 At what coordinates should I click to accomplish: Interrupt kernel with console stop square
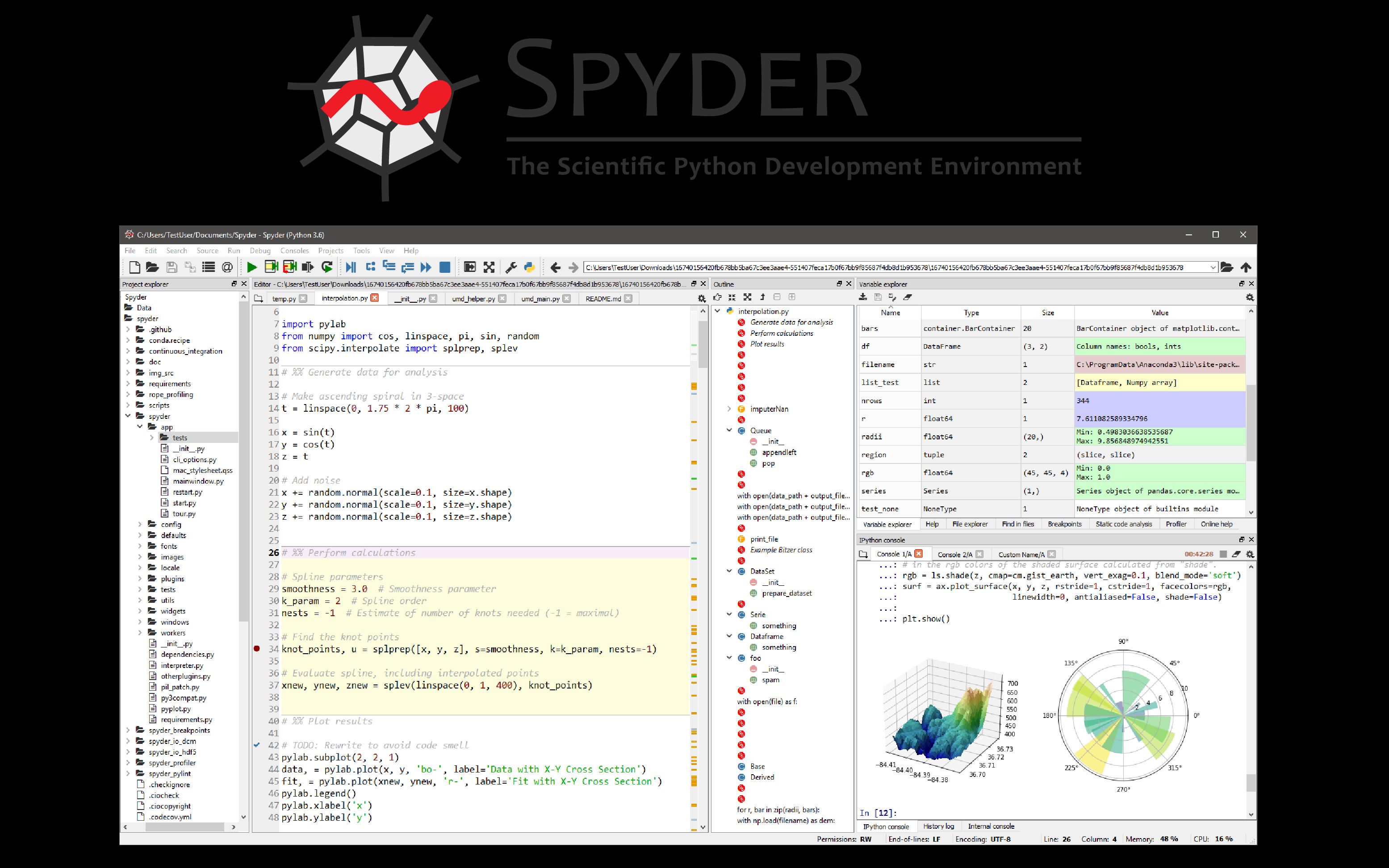point(1223,554)
